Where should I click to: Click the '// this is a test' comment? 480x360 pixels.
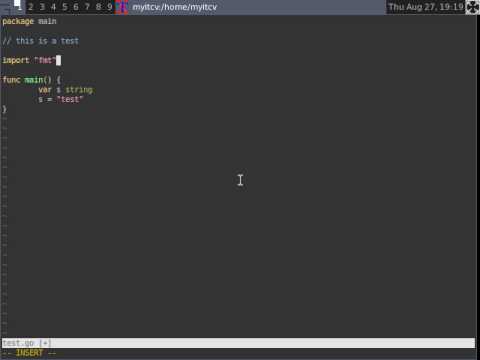(x=40, y=41)
